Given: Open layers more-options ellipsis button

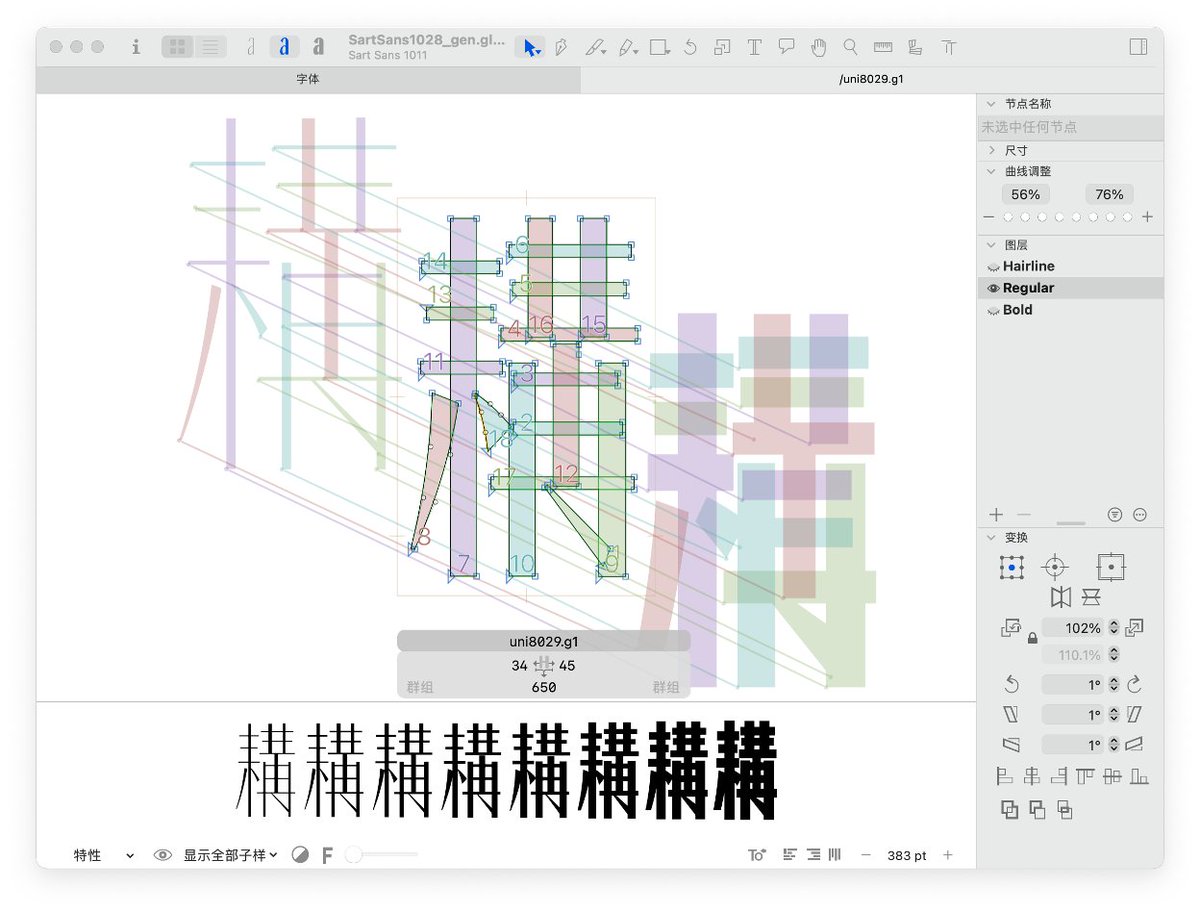Looking at the screenshot, I should click(1140, 515).
